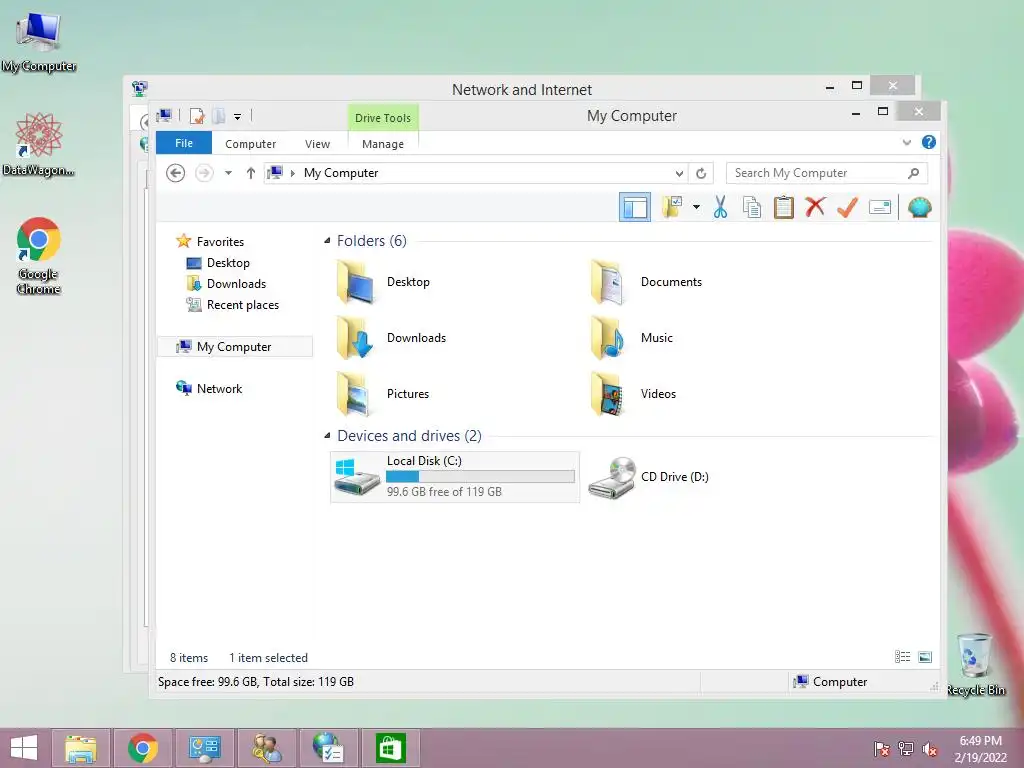The width and height of the screenshot is (1024, 768).
Task: Click the search magnifier icon
Action: click(x=914, y=173)
